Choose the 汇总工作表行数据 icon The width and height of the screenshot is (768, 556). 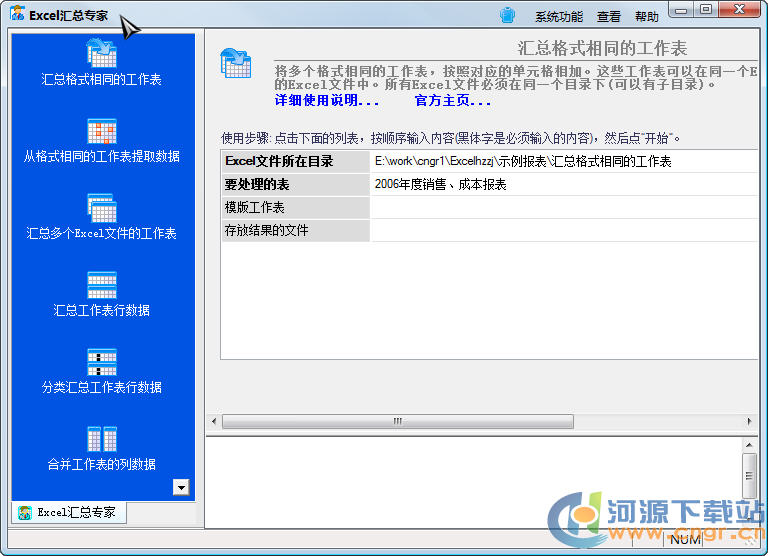[102, 285]
